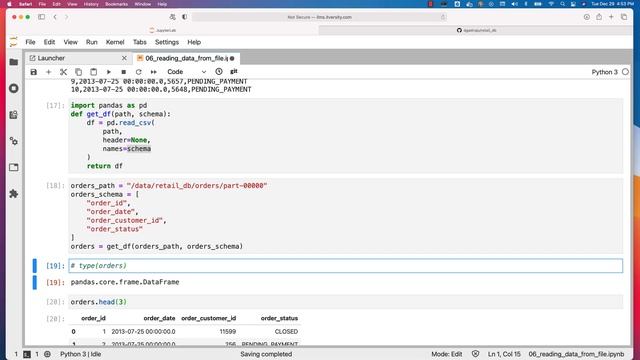Click the orders.head(3) code cell
The image size is (640, 360).
pyautogui.click(x=345, y=302)
